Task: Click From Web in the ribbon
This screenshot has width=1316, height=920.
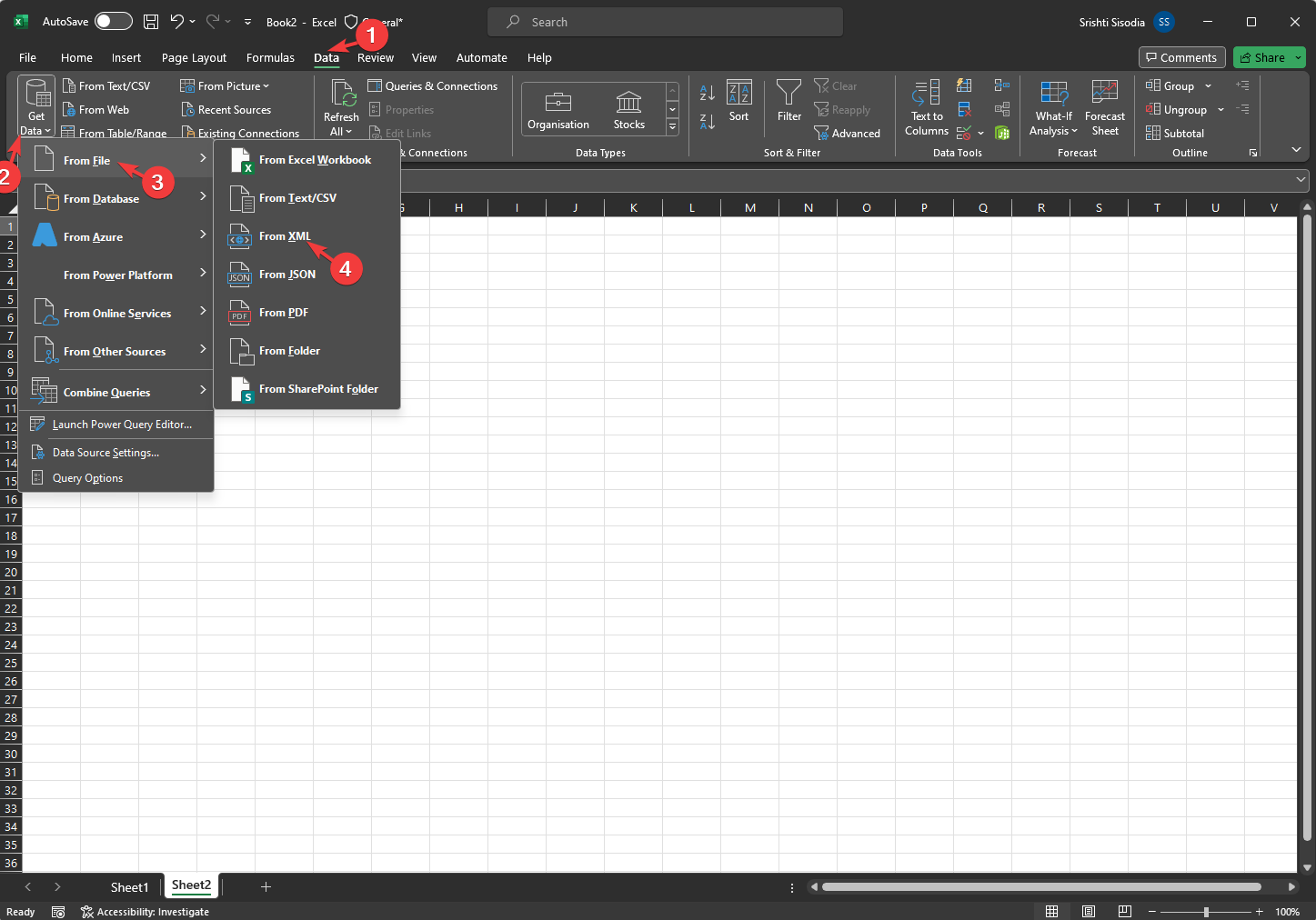Action: pos(95,110)
